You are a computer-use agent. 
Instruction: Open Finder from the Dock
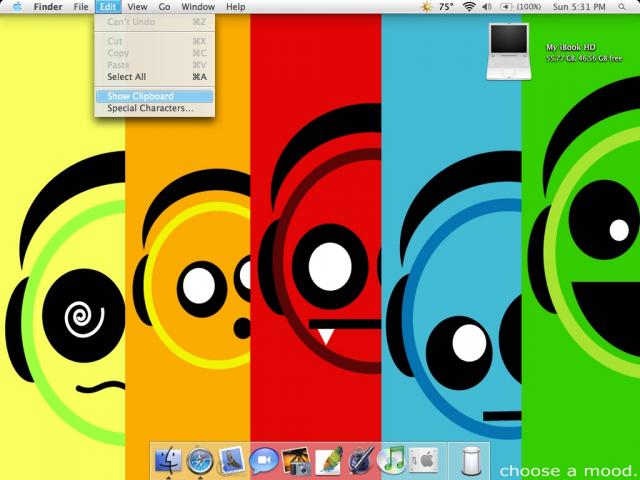click(x=168, y=460)
